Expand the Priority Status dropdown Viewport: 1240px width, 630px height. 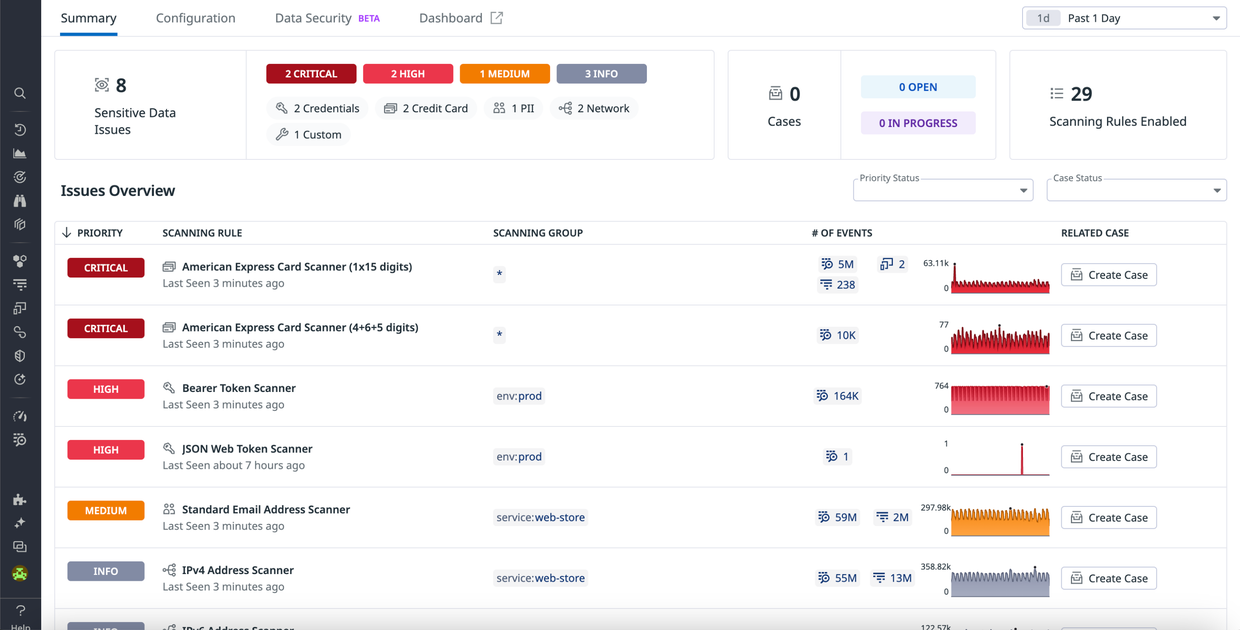coord(942,190)
